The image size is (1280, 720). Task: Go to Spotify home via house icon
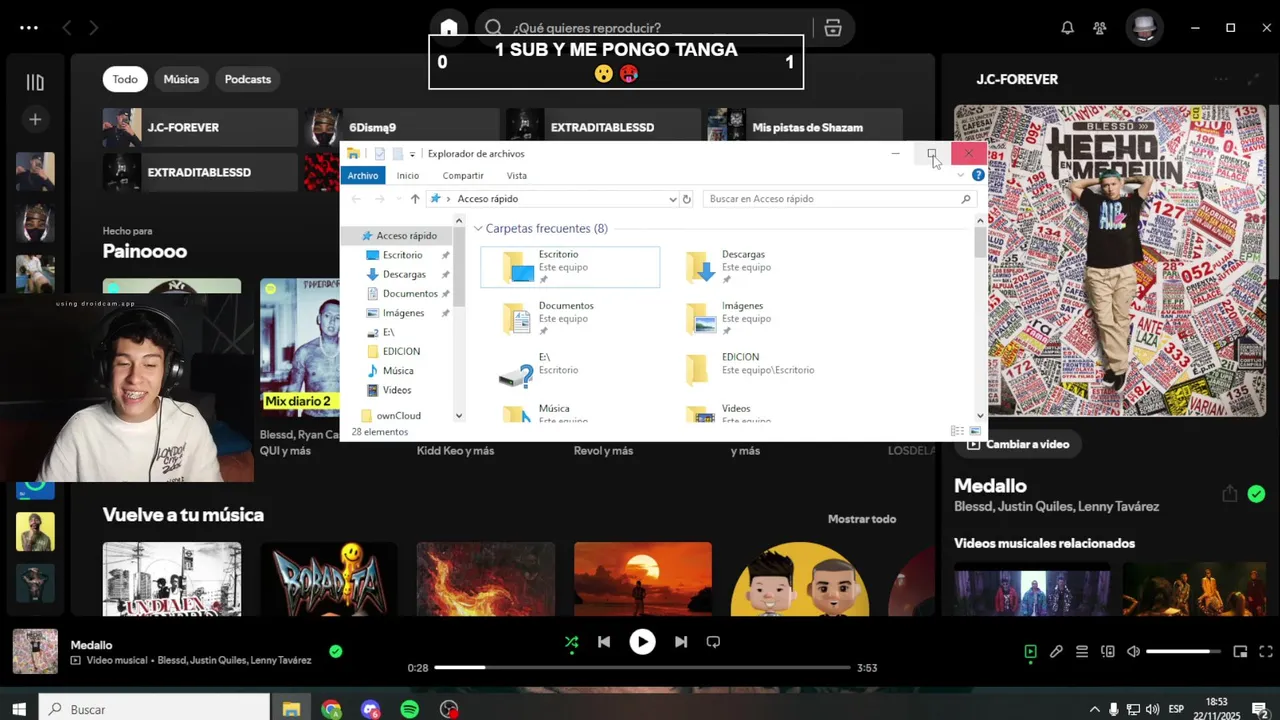(x=449, y=27)
